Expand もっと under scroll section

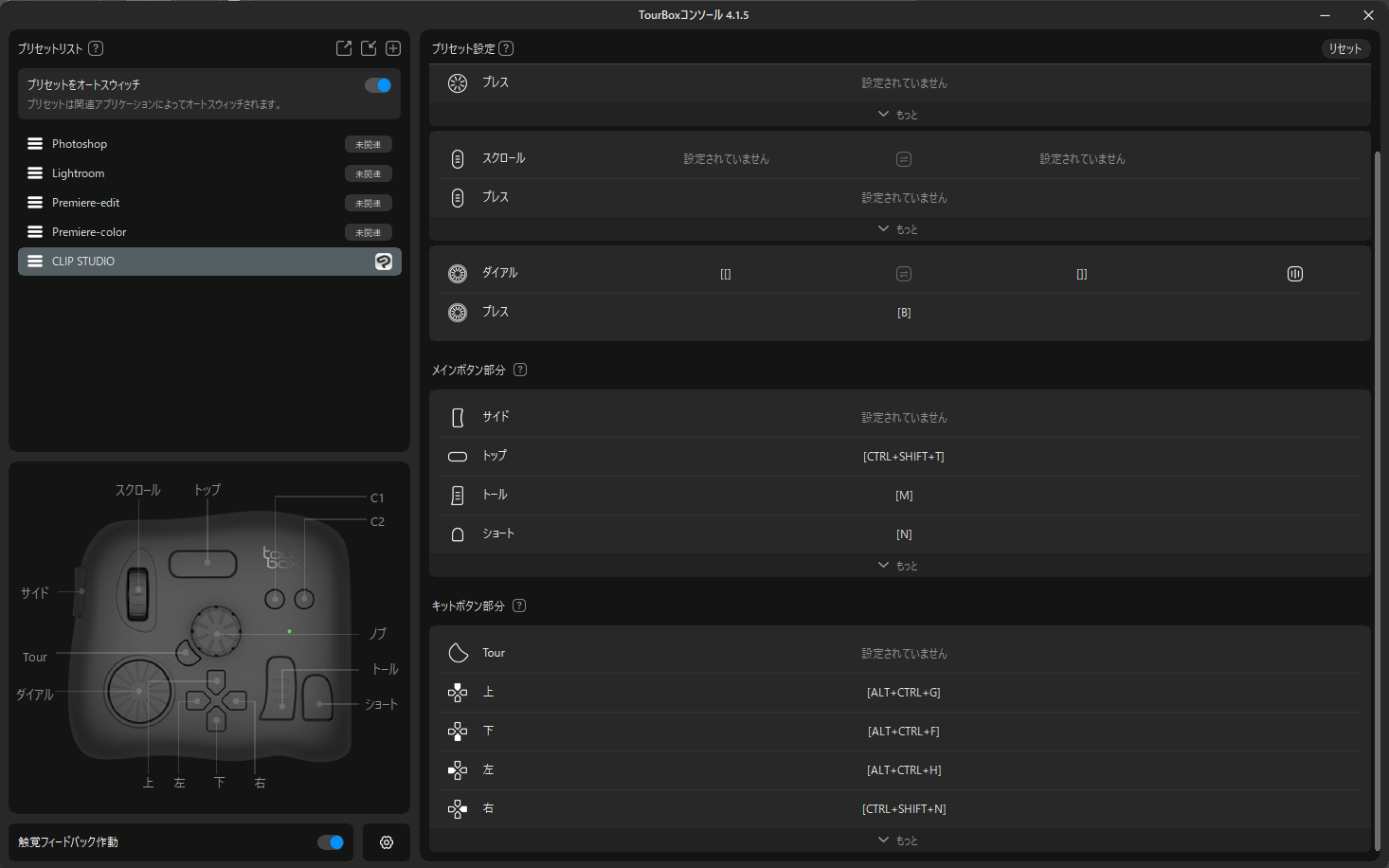(898, 229)
